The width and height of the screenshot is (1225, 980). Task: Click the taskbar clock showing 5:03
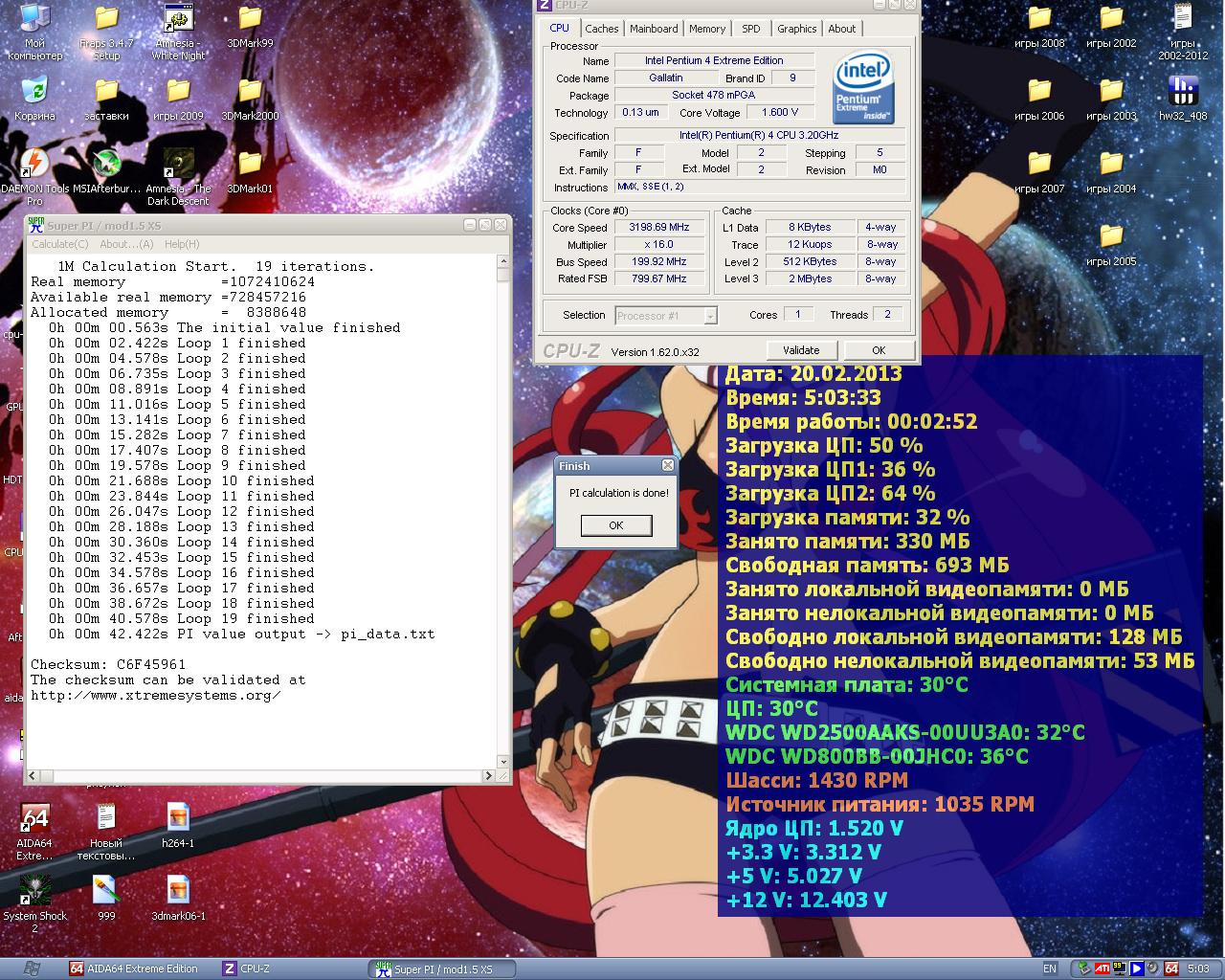pyautogui.click(x=1198, y=969)
